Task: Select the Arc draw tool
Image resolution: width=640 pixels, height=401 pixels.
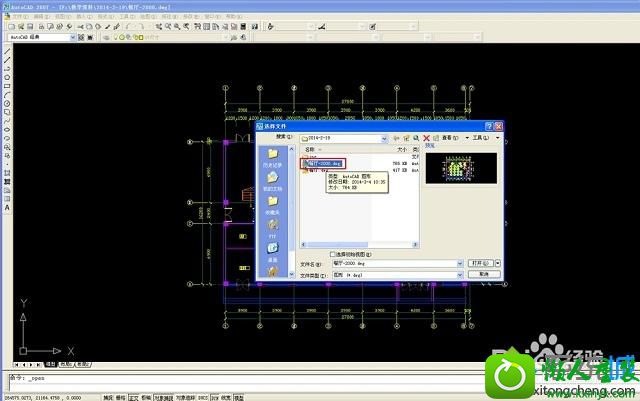Action: click(x=7, y=95)
